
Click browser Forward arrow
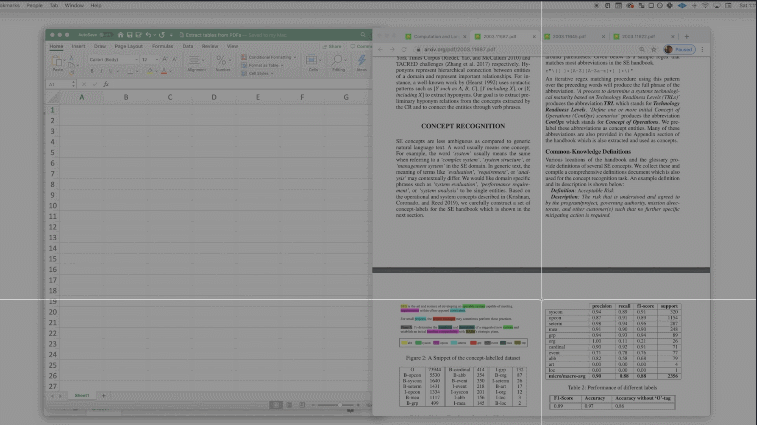[x=392, y=49]
